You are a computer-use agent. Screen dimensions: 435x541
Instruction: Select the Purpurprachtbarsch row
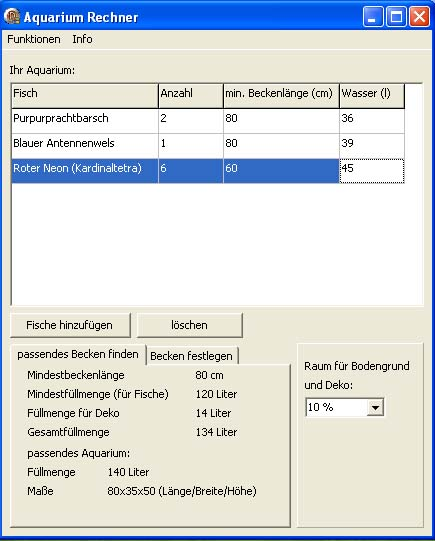click(x=208, y=121)
